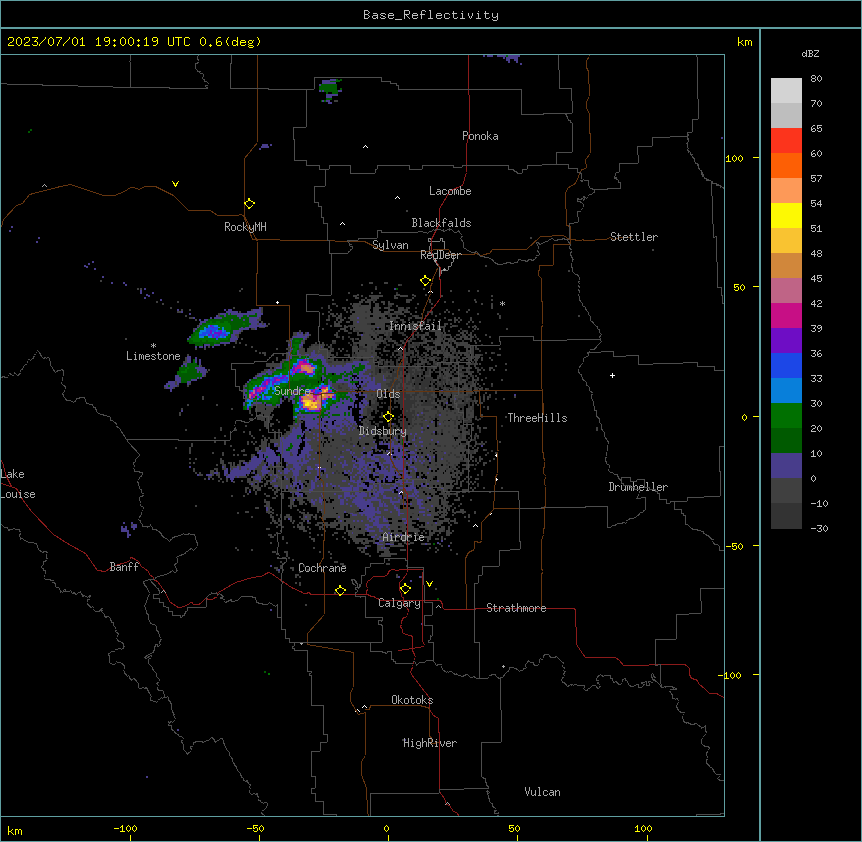The image size is (862, 842).
Task: Select the Drumheller label
Action: pos(638,487)
